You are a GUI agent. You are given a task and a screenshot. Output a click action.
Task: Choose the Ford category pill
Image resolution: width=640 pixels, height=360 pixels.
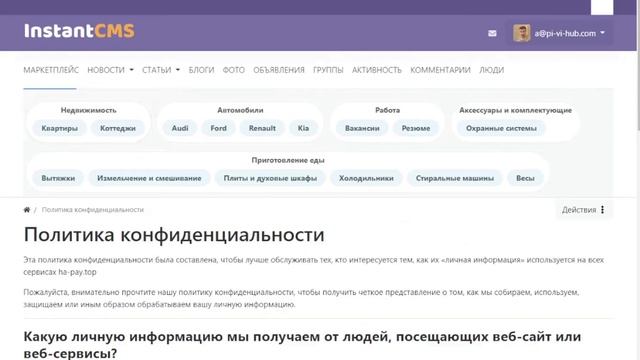pos(218,128)
